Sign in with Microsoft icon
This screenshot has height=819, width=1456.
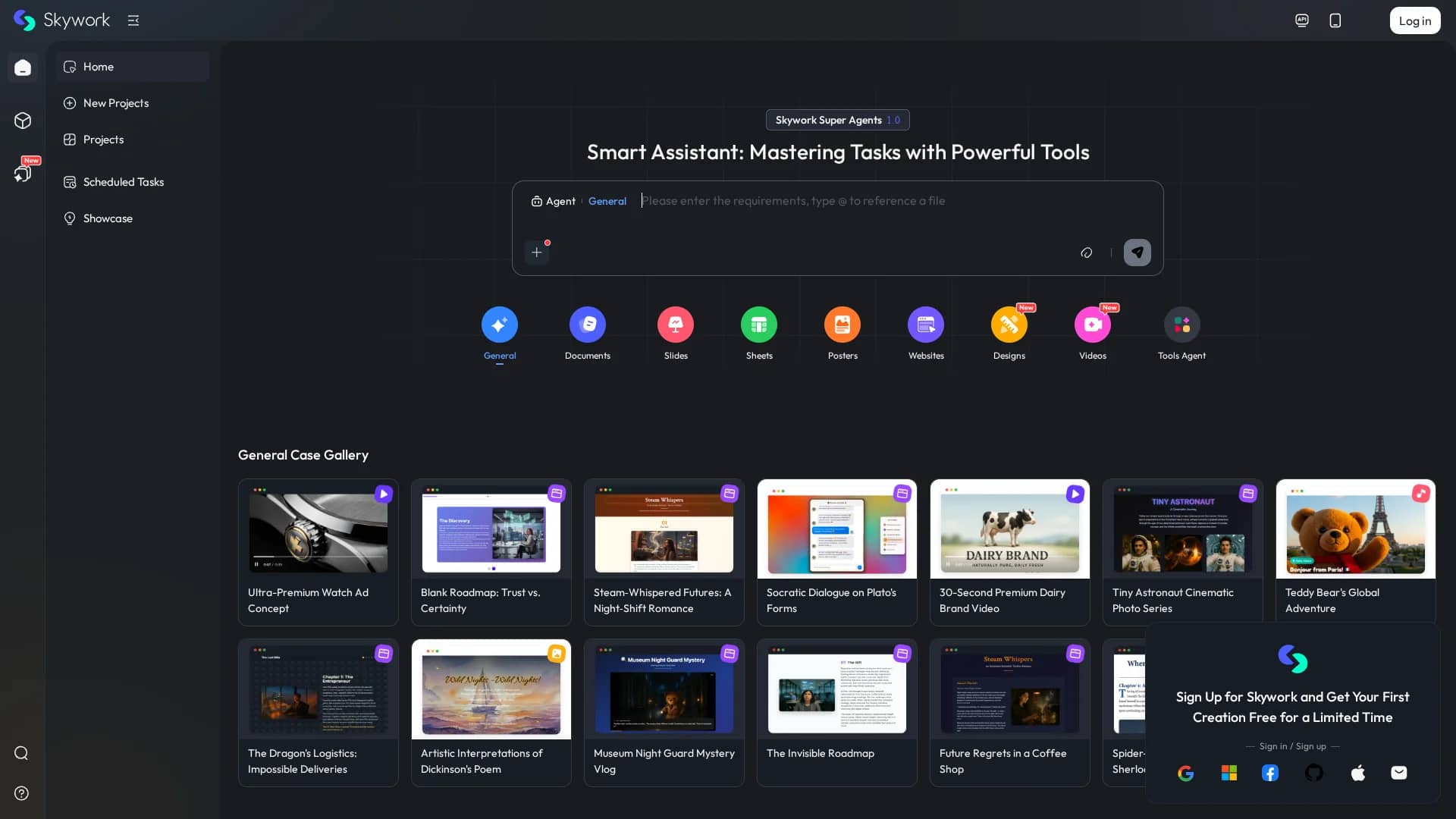click(x=1229, y=773)
